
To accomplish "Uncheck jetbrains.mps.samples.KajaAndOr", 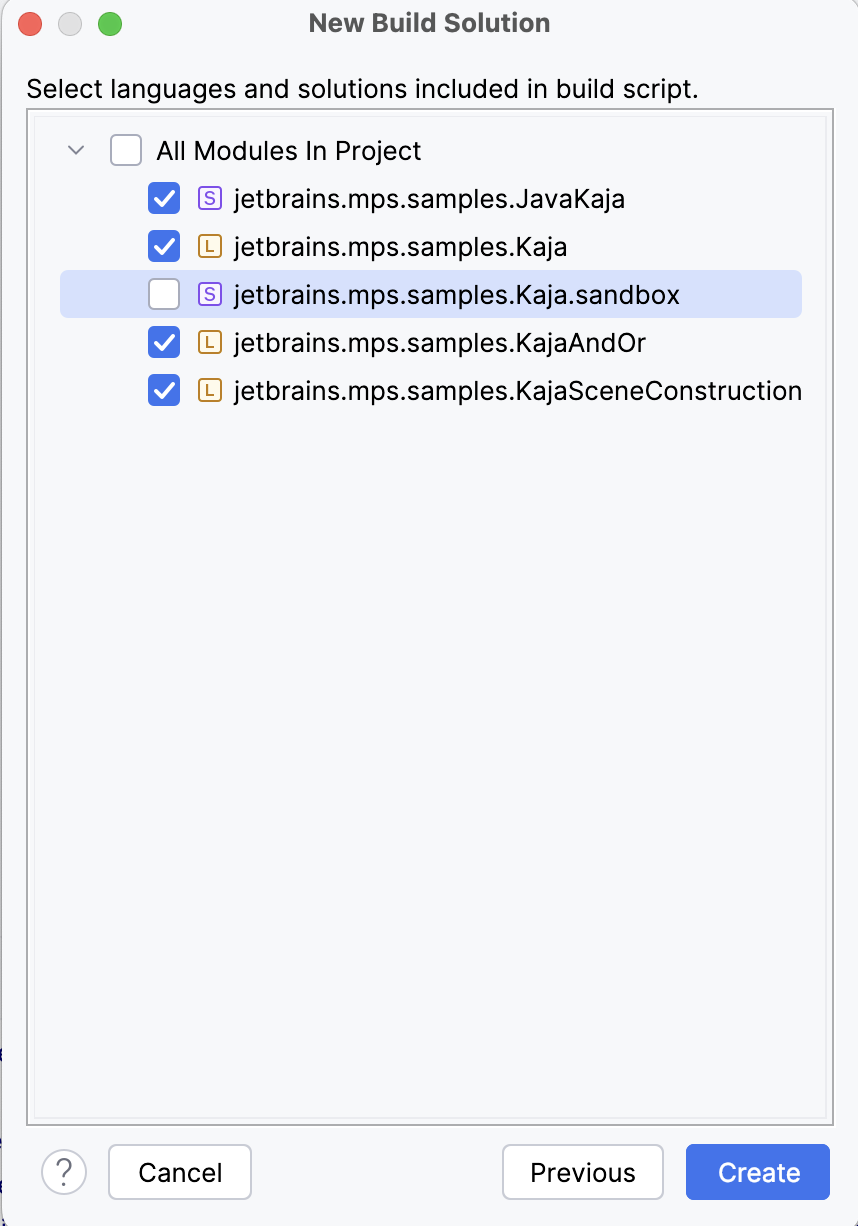I will 163,342.
